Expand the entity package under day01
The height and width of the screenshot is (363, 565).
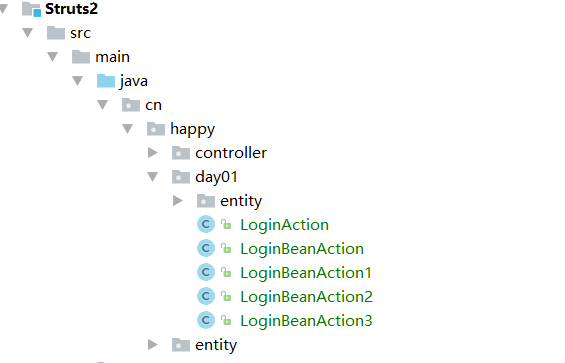click(178, 201)
